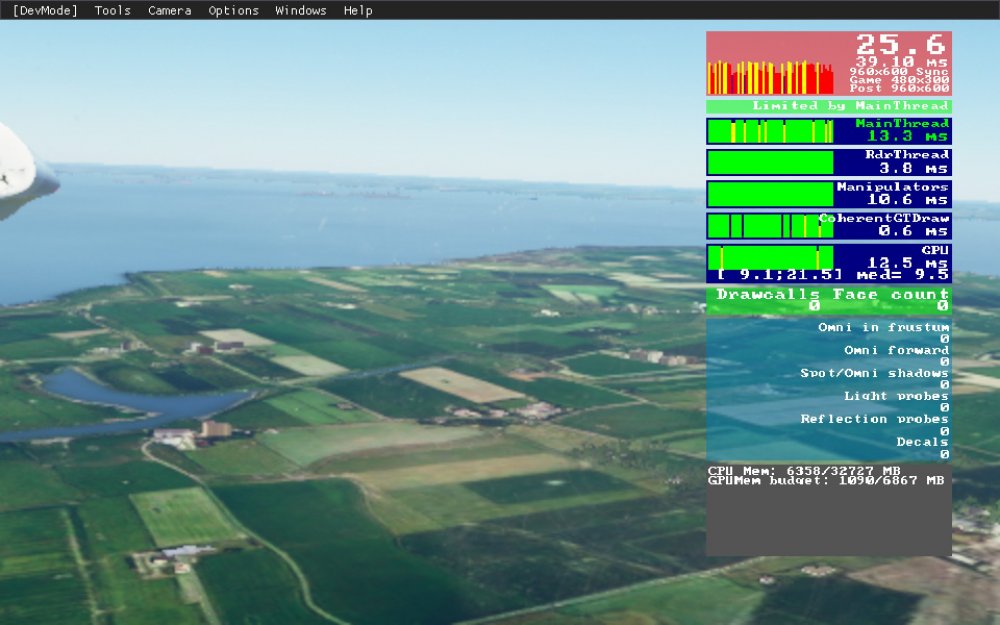Click the GPU timing graph
Image resolution: width=1000 pixels, height=625 pixels.
[x=770, y=253]
